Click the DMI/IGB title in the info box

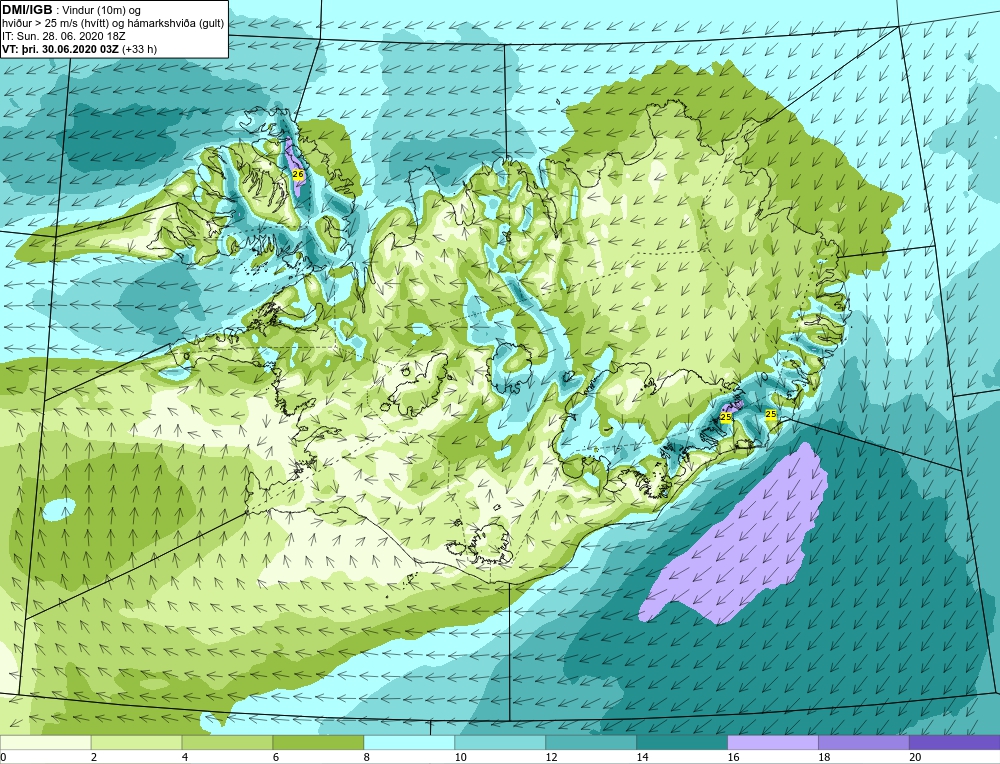click(x=27, y=10)
